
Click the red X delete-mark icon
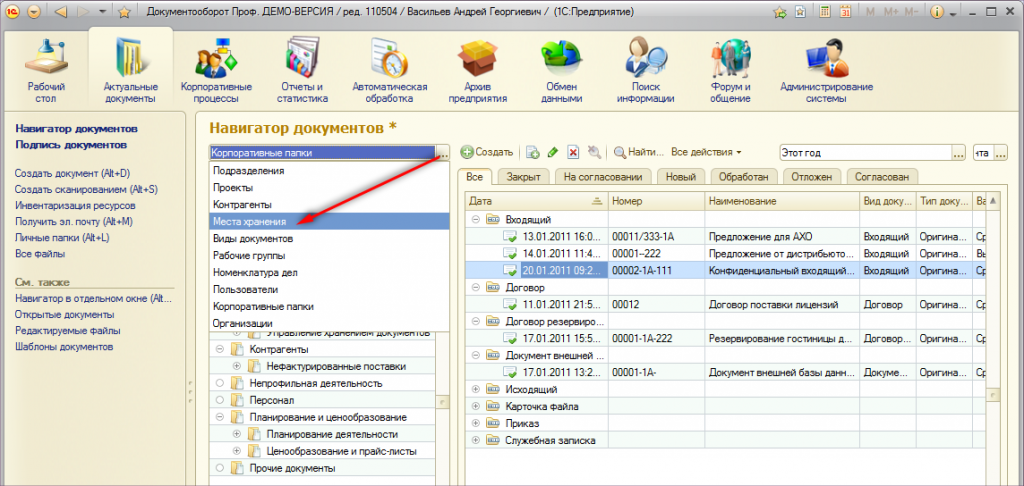click(x=573, y=153)
